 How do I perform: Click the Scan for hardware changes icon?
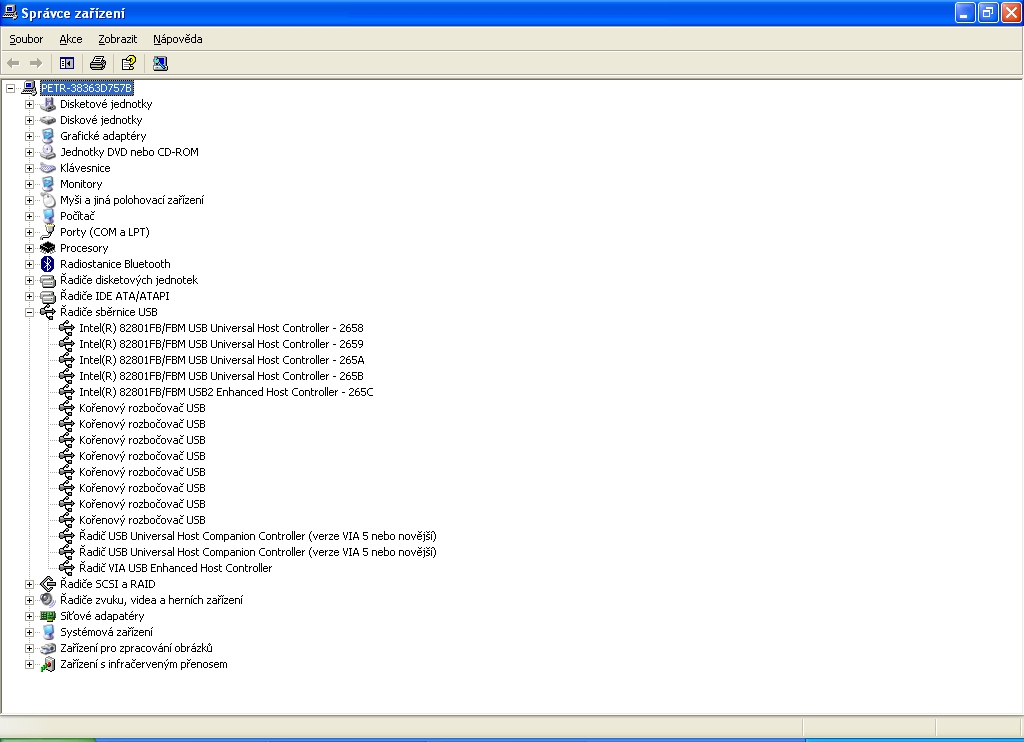click(x=160, y=63)
